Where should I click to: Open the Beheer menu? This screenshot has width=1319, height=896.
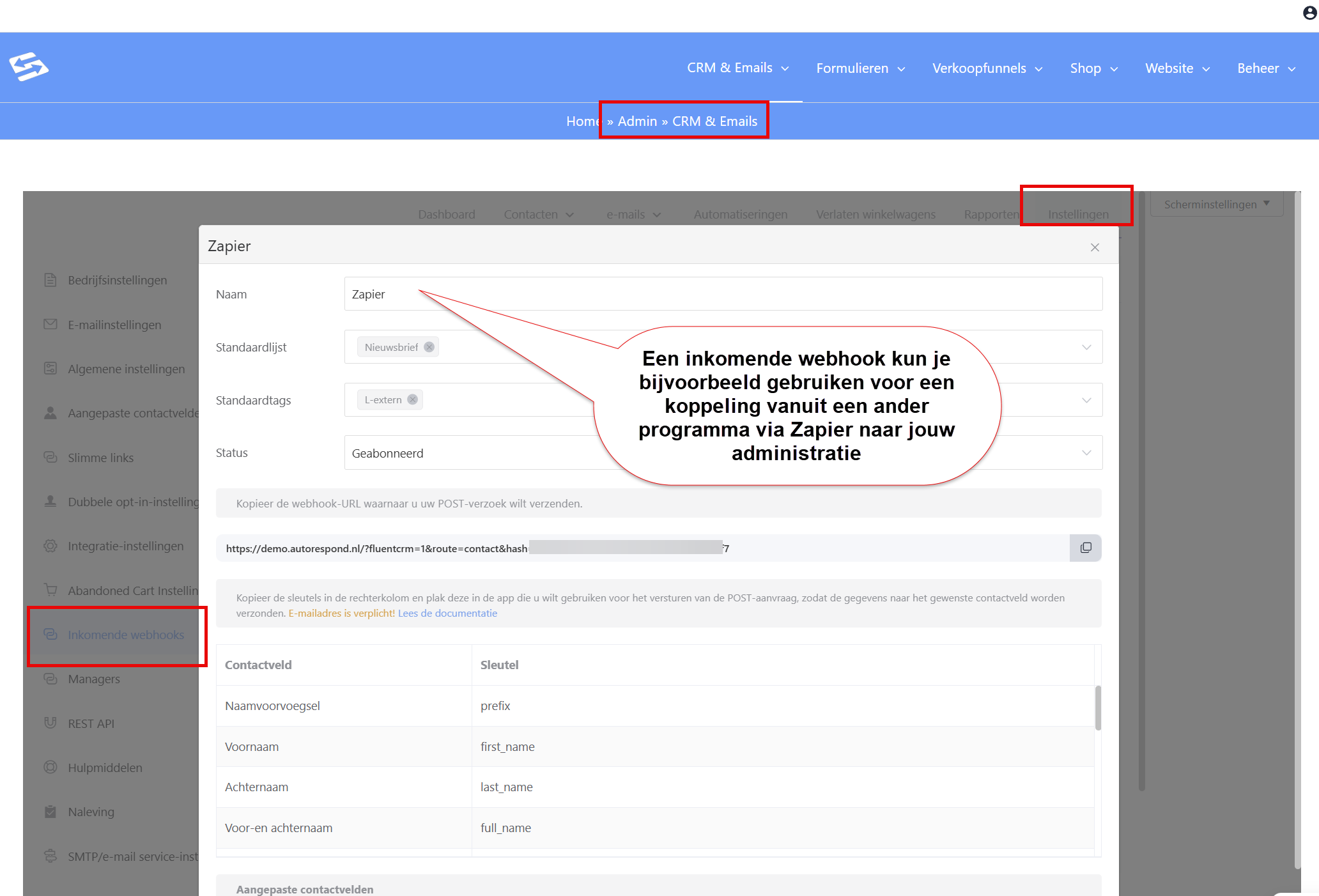(x=1266, y=68)
